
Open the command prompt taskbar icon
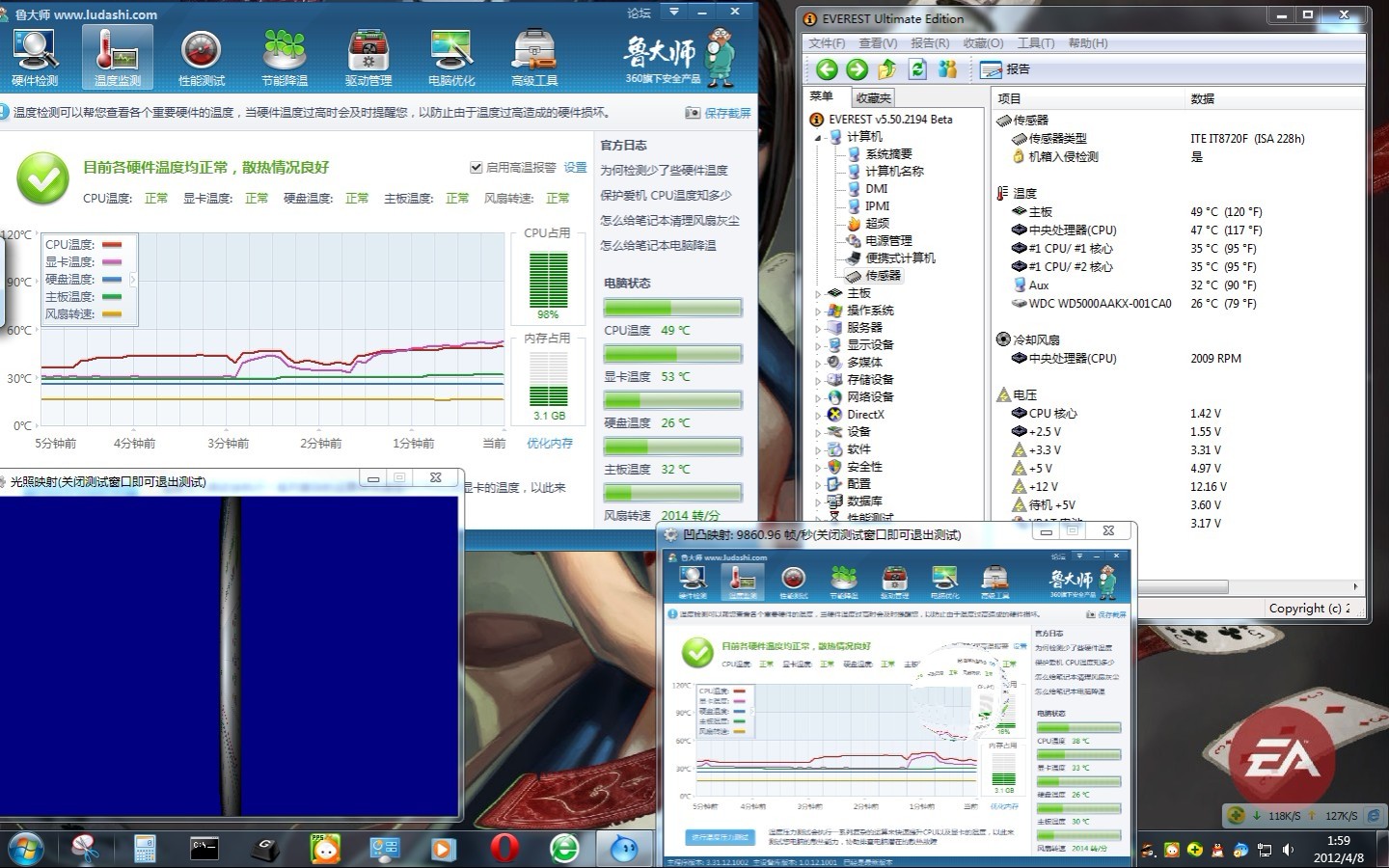click(x=204, y=849)
